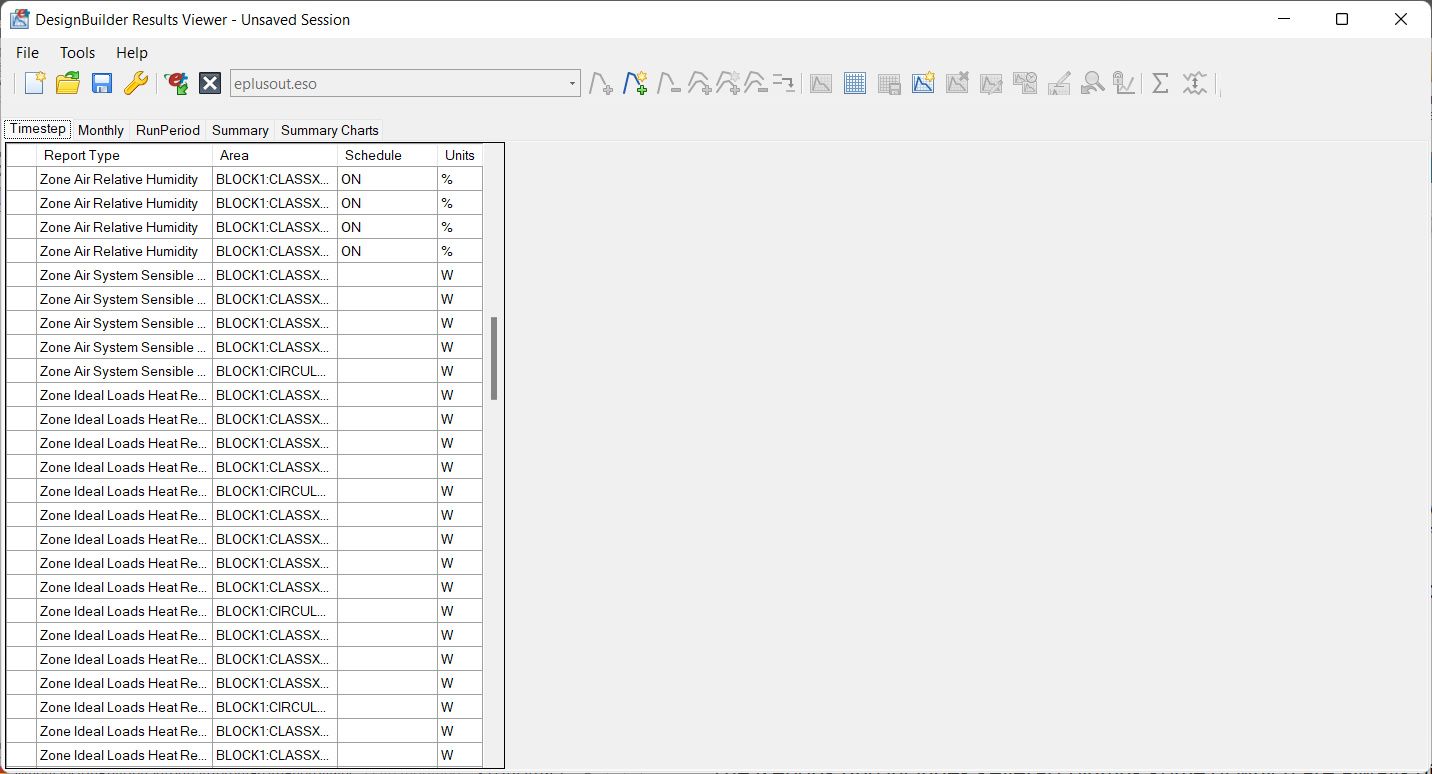1432x774 pixels.
Task: Click the New session icon
Action: (x=35, y=83)
